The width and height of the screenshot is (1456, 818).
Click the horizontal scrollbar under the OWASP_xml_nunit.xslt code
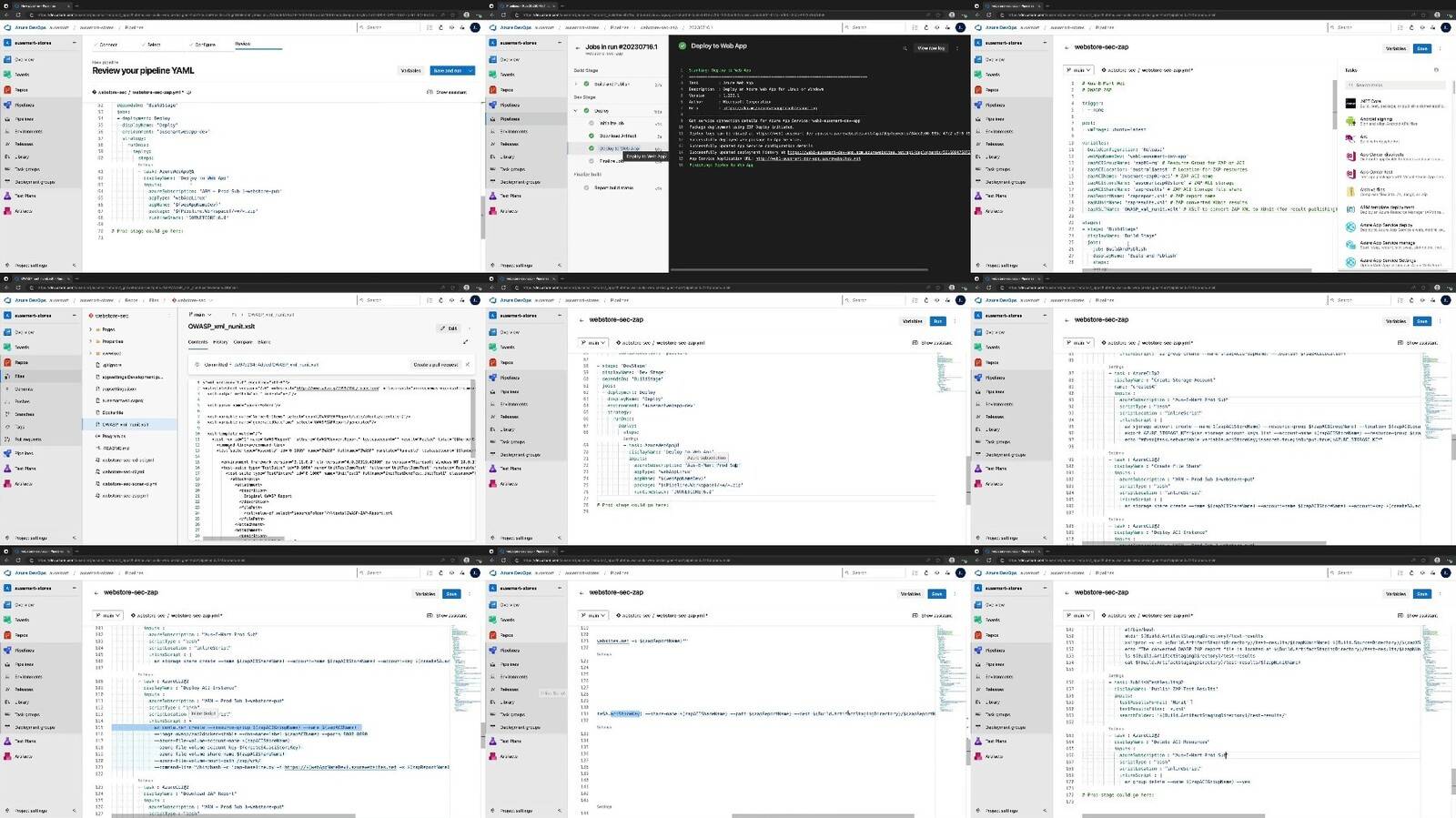coord(244,539)
